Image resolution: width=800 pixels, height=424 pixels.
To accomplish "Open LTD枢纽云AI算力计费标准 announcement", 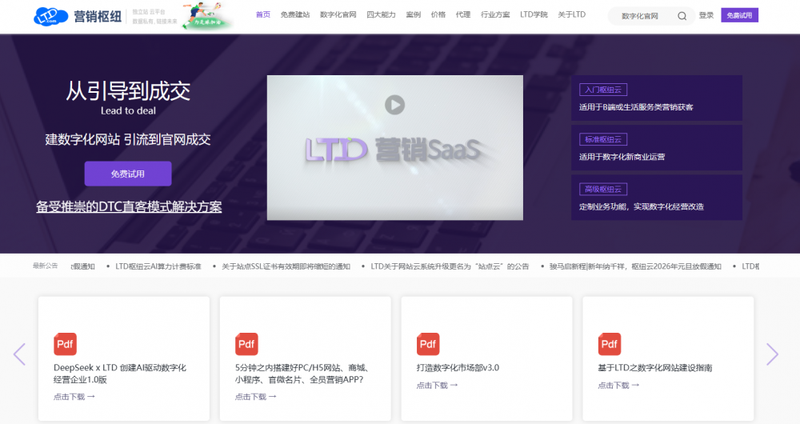I will pos(158,266).
